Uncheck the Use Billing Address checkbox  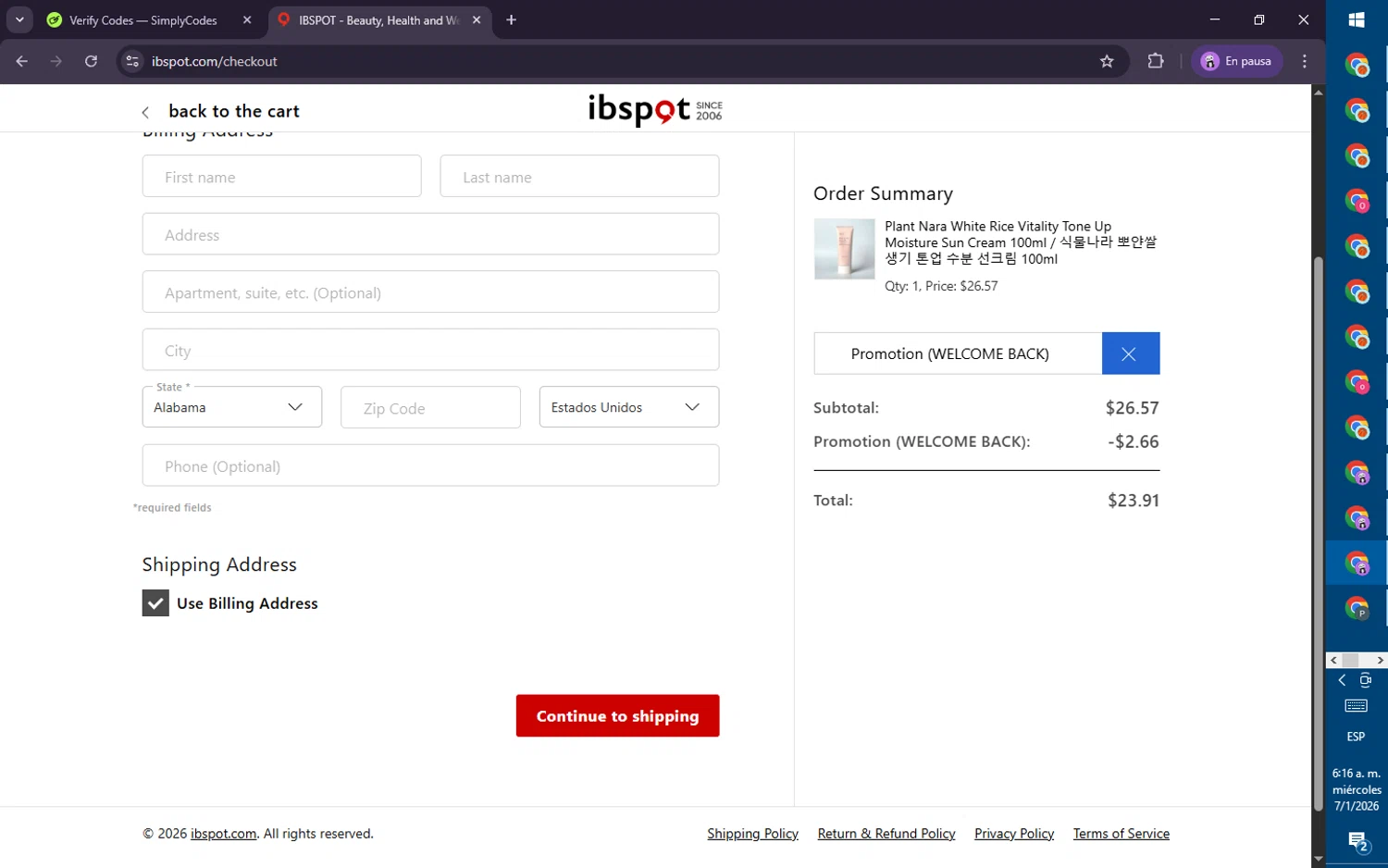pyautogui.click(x=155, y=603)
